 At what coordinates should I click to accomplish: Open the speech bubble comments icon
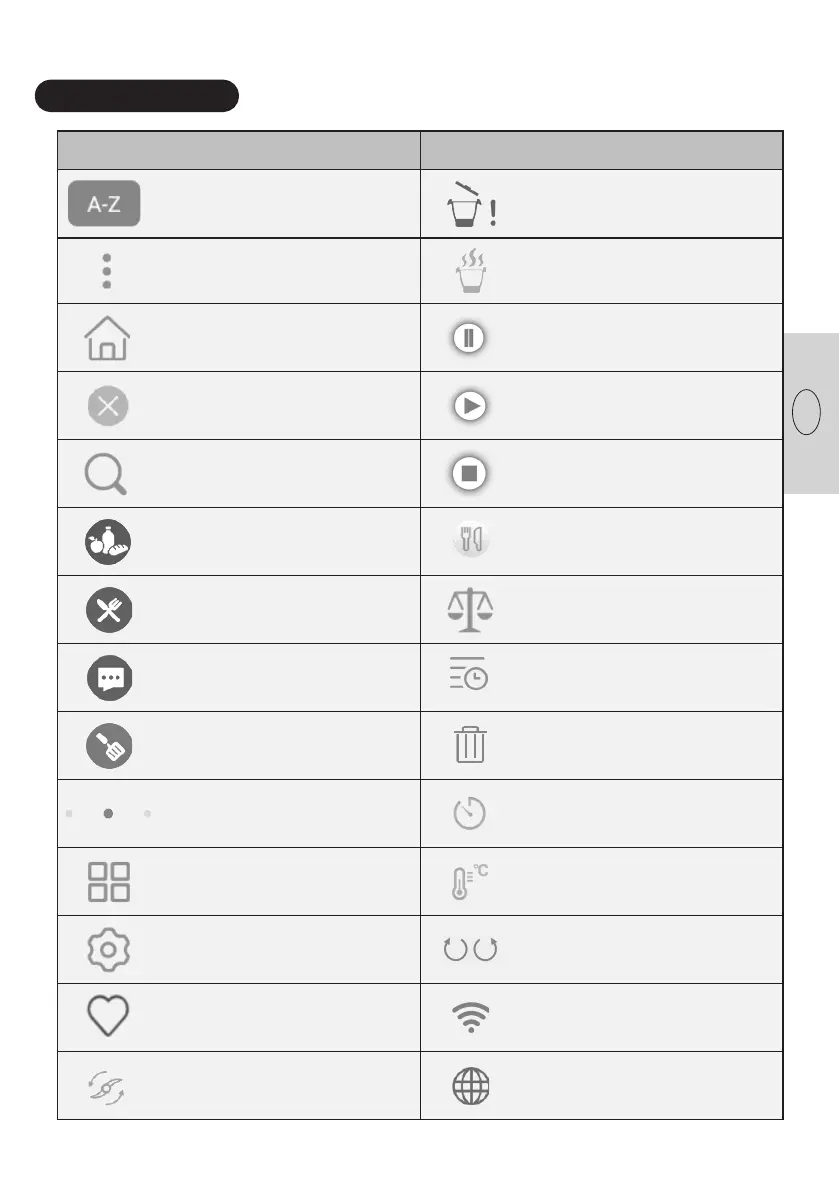pyautogui.click(x=108, y=678)
